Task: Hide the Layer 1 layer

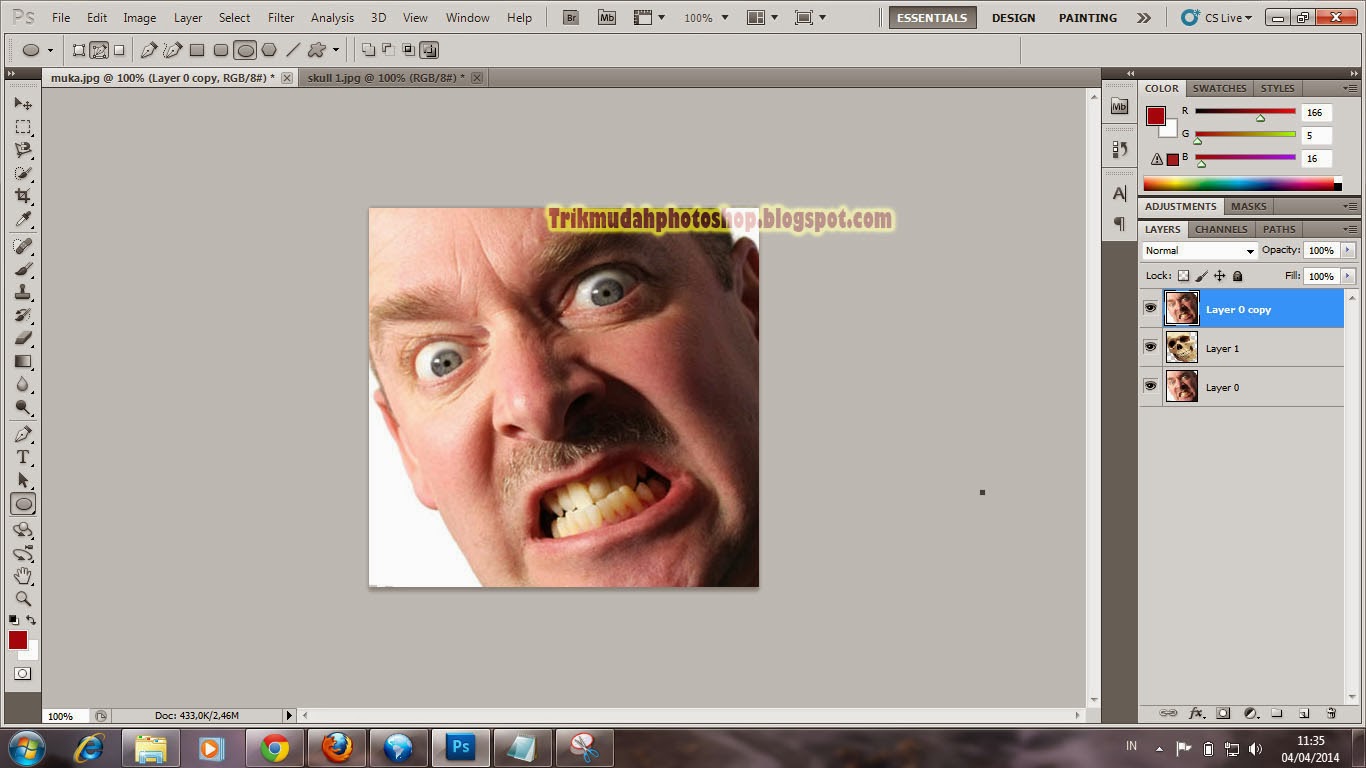Action: [1150, 347]
